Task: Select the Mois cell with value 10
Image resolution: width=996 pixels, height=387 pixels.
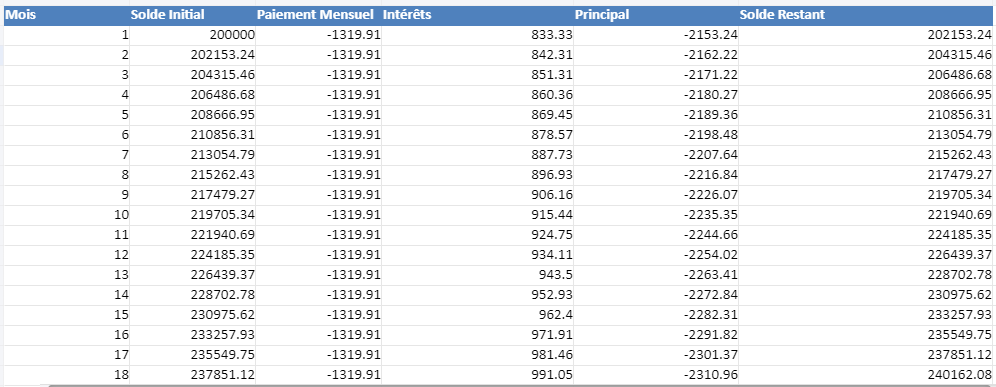Action: pyautogui.click(x=66, y=215)
